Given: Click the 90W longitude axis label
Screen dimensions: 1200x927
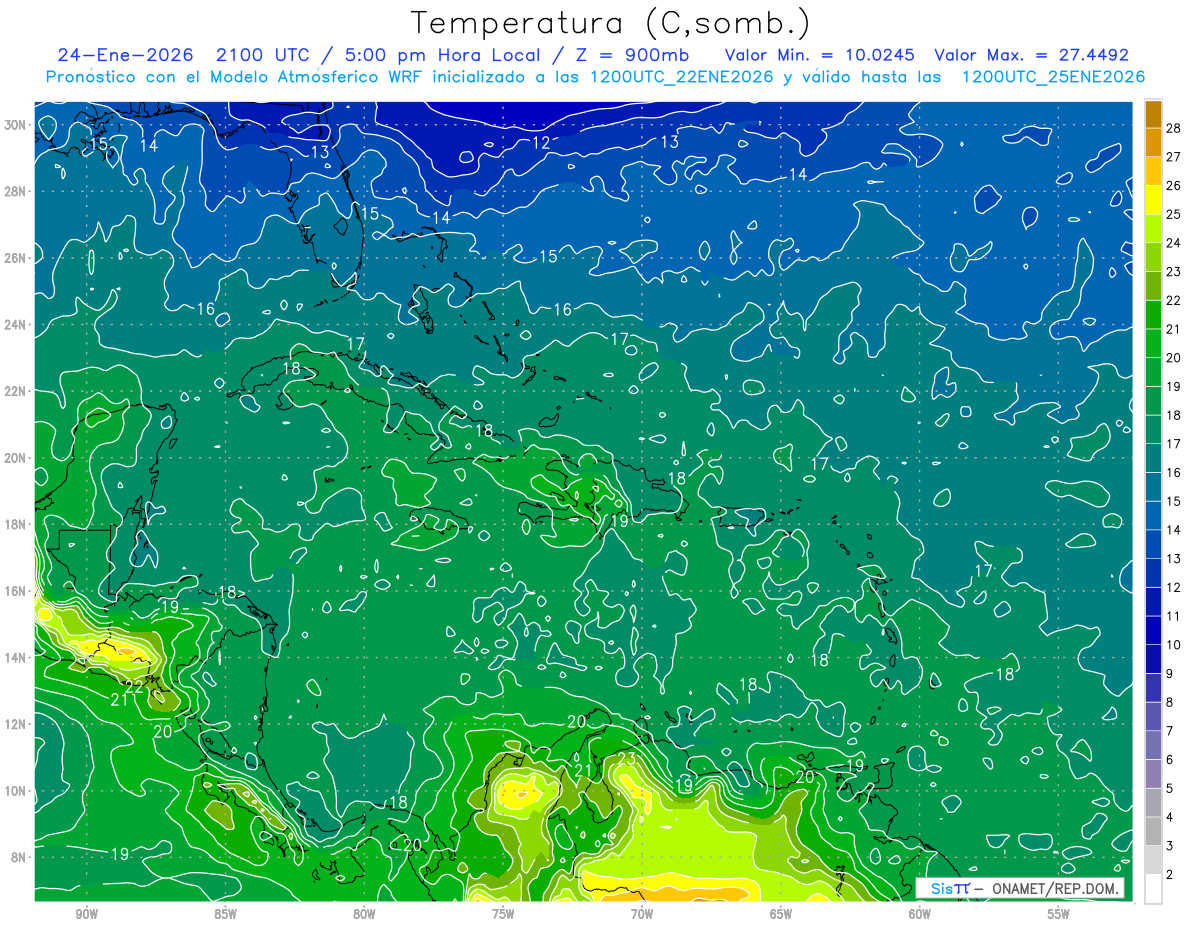Looking at the screenshot, I should point(86,914).
